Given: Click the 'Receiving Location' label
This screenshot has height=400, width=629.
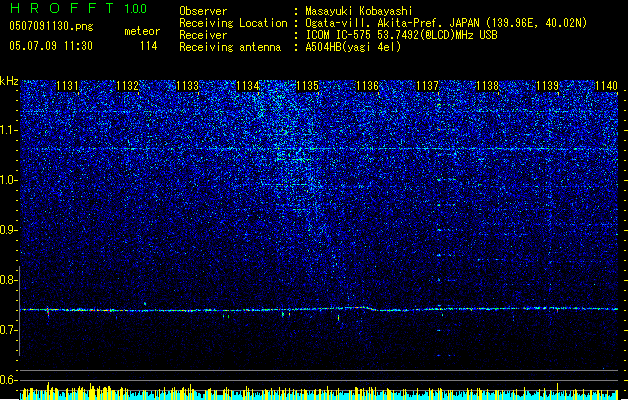Looking at the screenshot, I should (x=233, y=23).
